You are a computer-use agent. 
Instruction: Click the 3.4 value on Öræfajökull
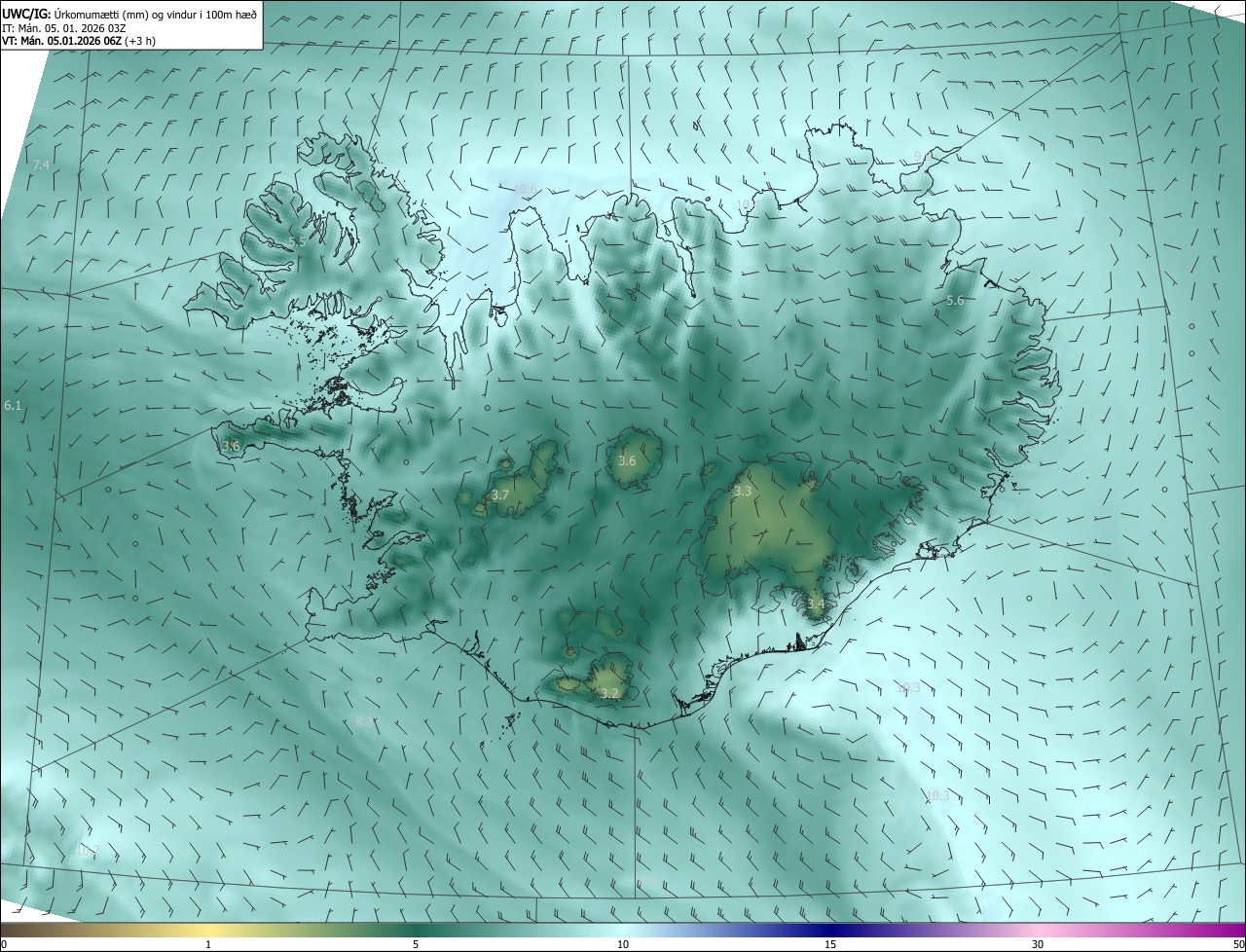(x=816, y=604)
